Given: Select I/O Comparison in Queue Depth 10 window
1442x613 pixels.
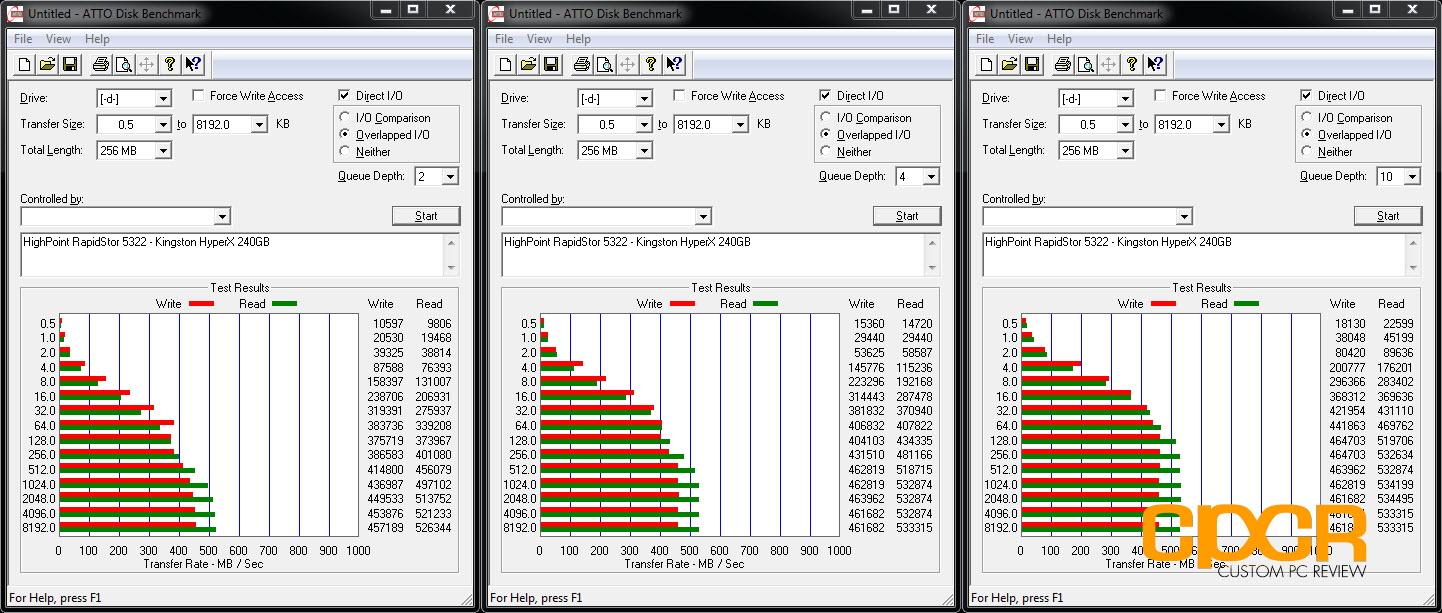Looking at the screenshot, I should (1308, 118).
